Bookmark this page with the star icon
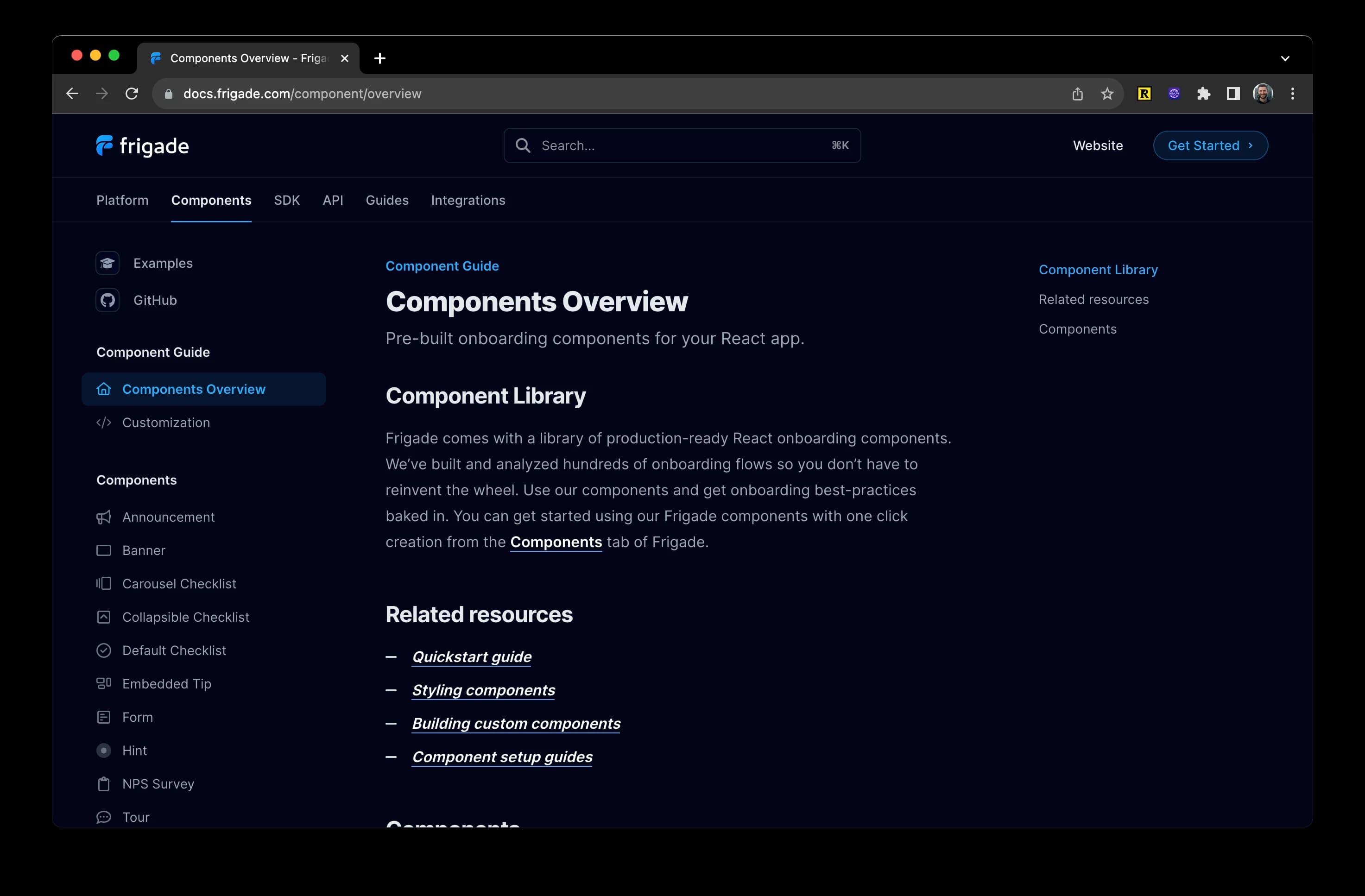The image size is (1365, 896). pyautogui.click(x=1107, y=94)
